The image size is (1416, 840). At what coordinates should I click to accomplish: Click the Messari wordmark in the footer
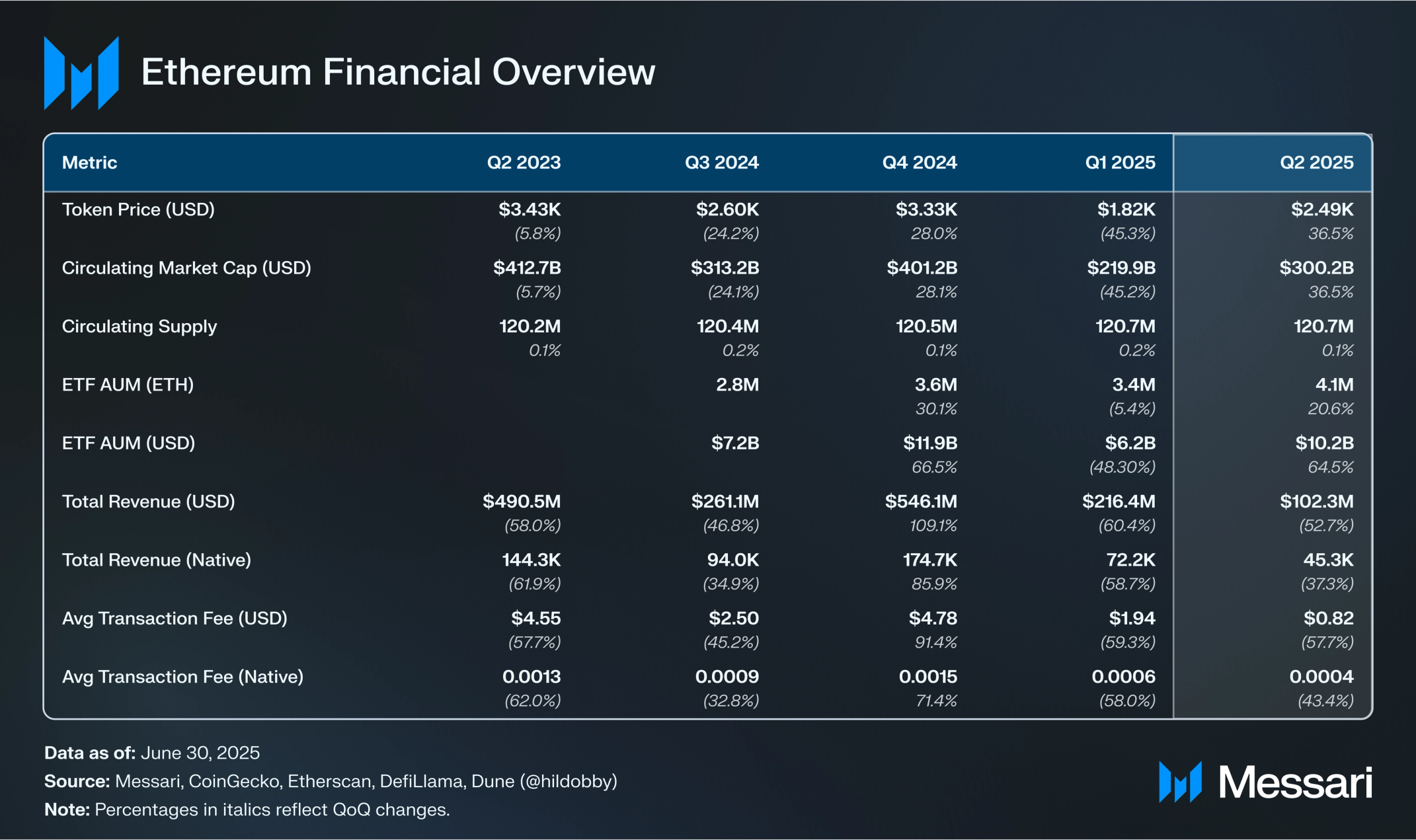(1295, 783)
